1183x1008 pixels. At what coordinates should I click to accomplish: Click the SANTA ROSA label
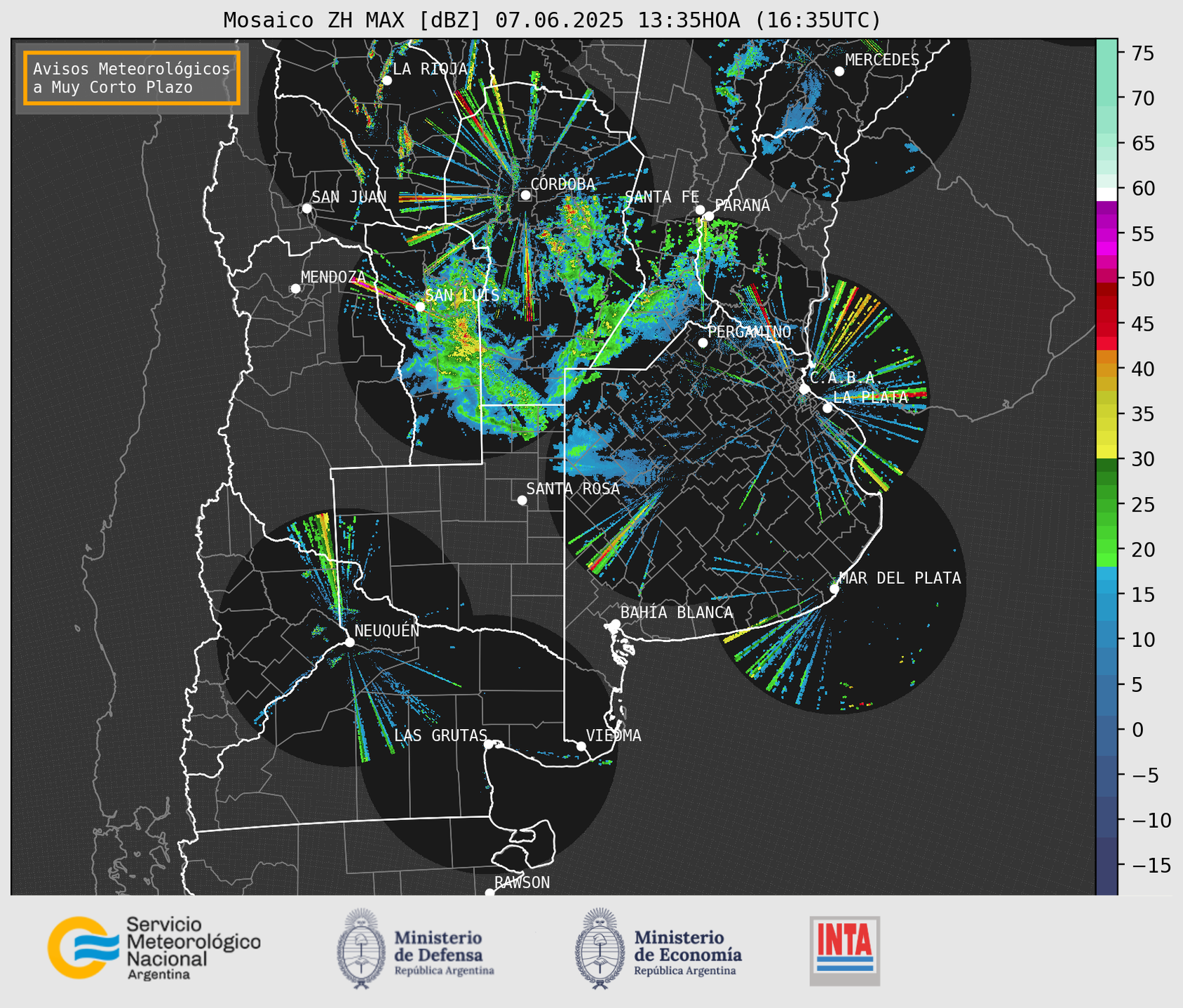click(x=573, y=489)
